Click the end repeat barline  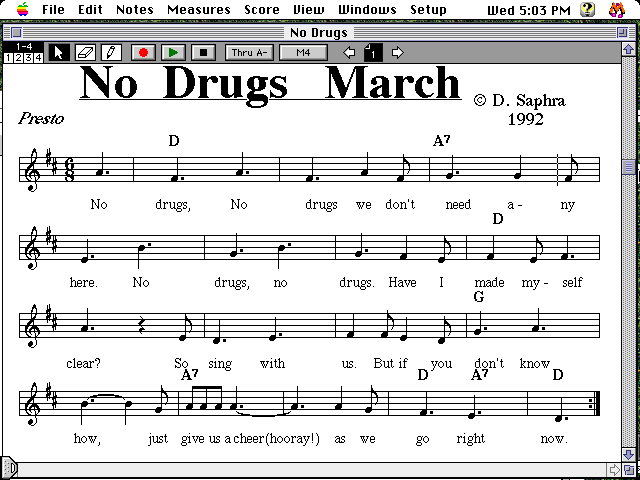(x=596, y=404)
